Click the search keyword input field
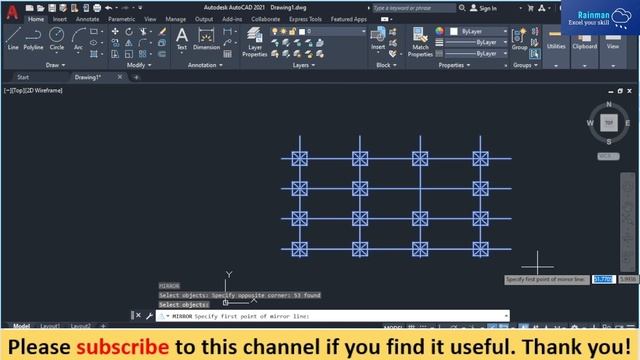Screen dimensions: 640x360 (413, 8)
